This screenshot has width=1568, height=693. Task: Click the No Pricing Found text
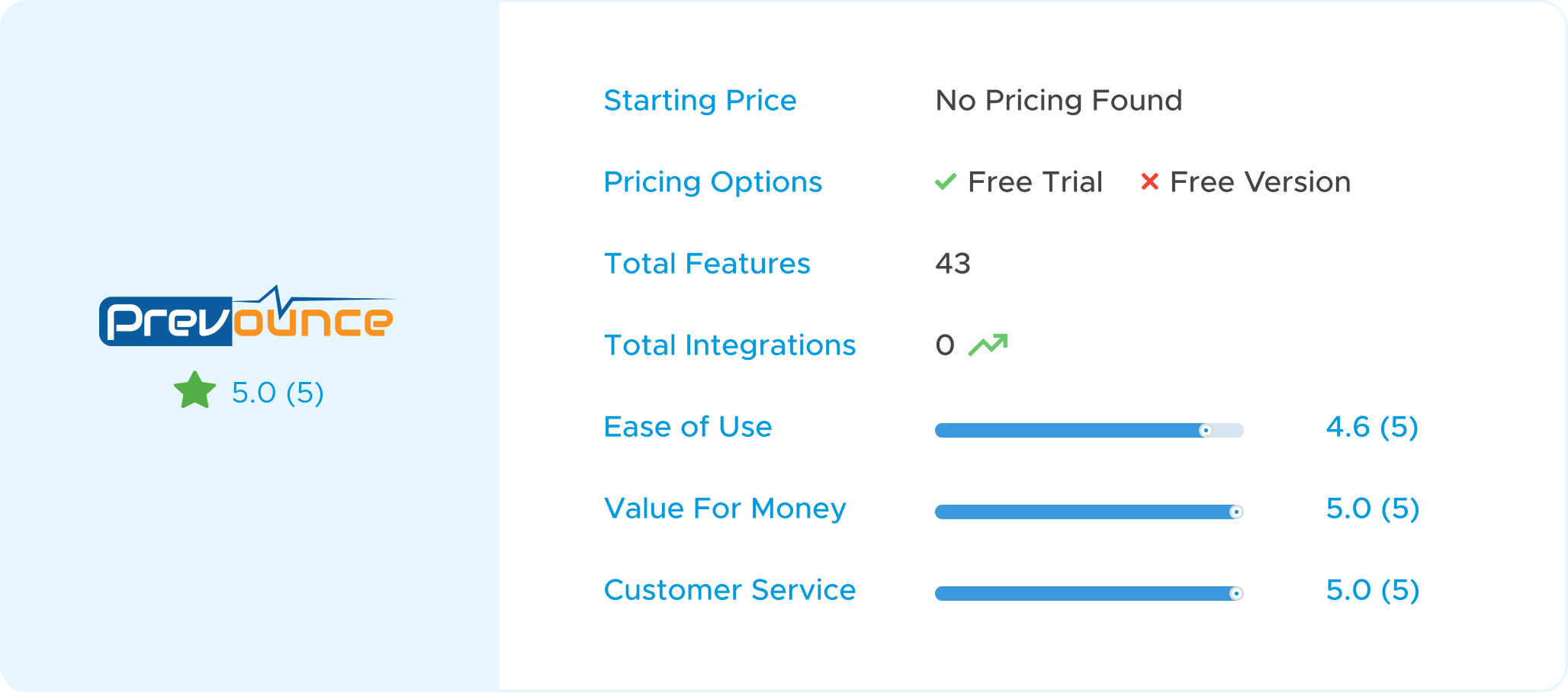(x=1059, y=101)
